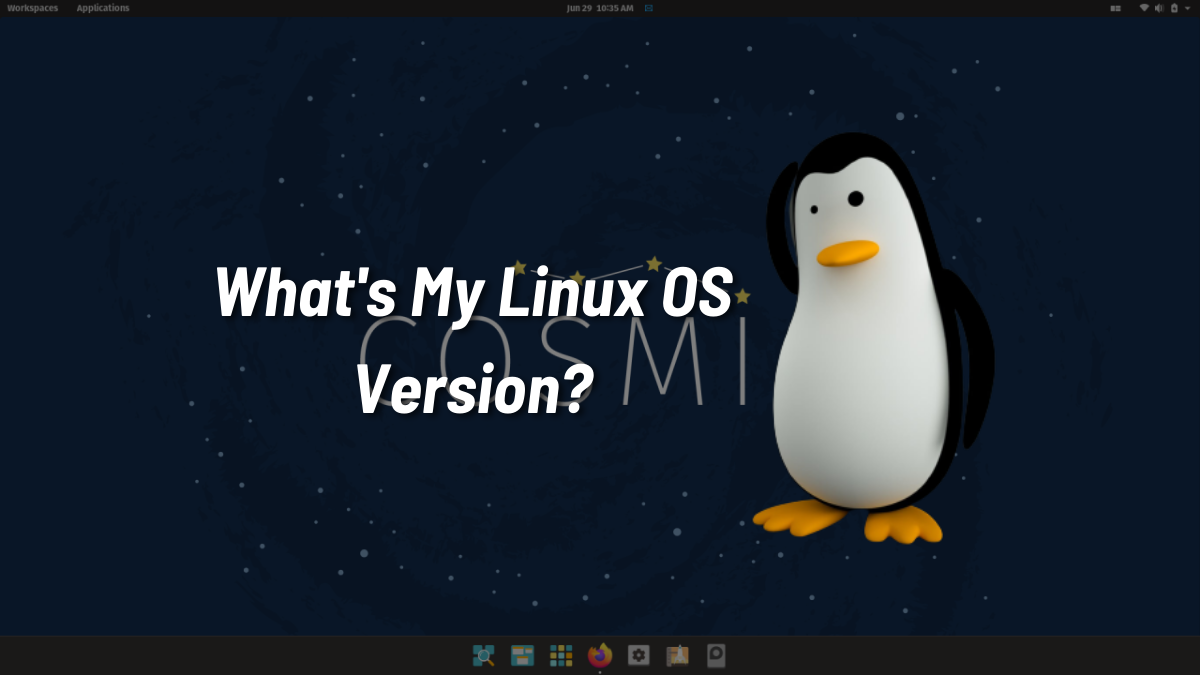Expand the power options from the panel
Viewport: 1200px width, 675px height.
click(x=1187, y=8)
